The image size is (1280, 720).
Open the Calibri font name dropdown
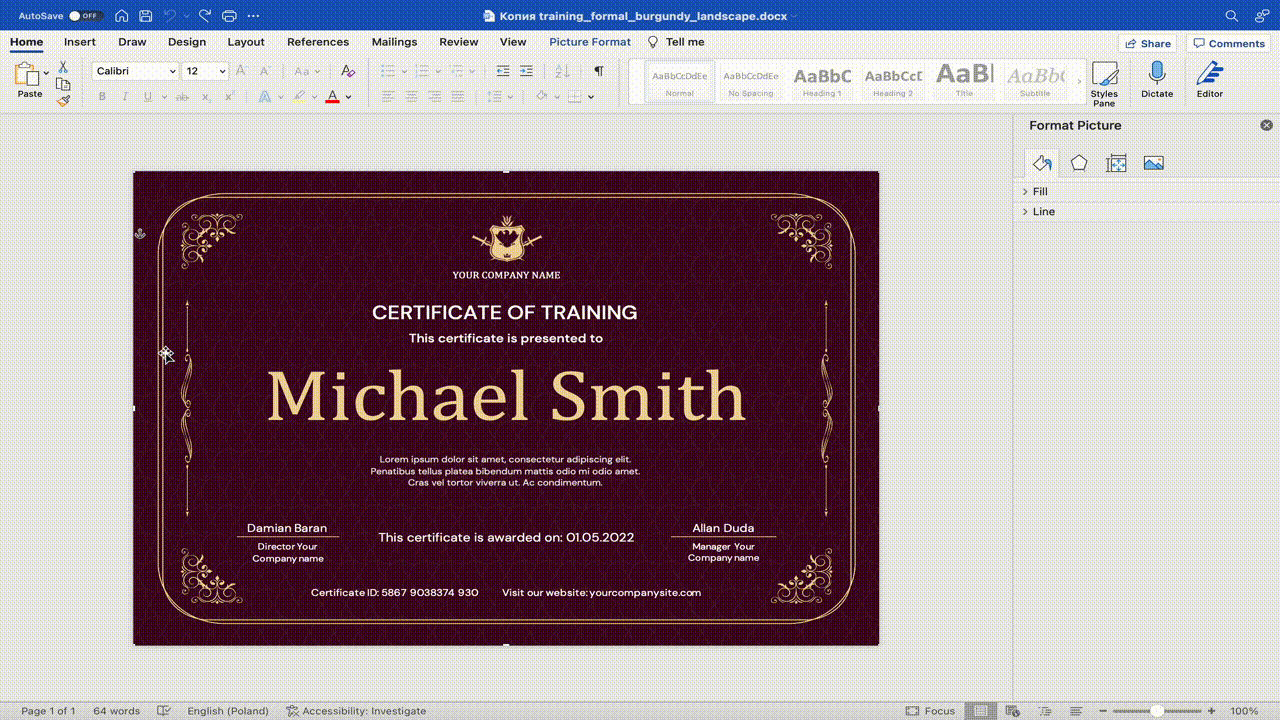(173, 72)
